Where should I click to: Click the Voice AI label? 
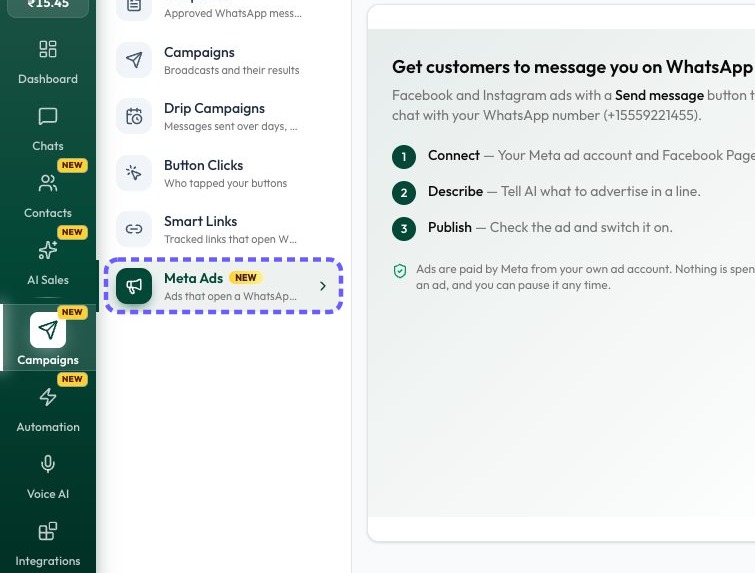[48, 494]
